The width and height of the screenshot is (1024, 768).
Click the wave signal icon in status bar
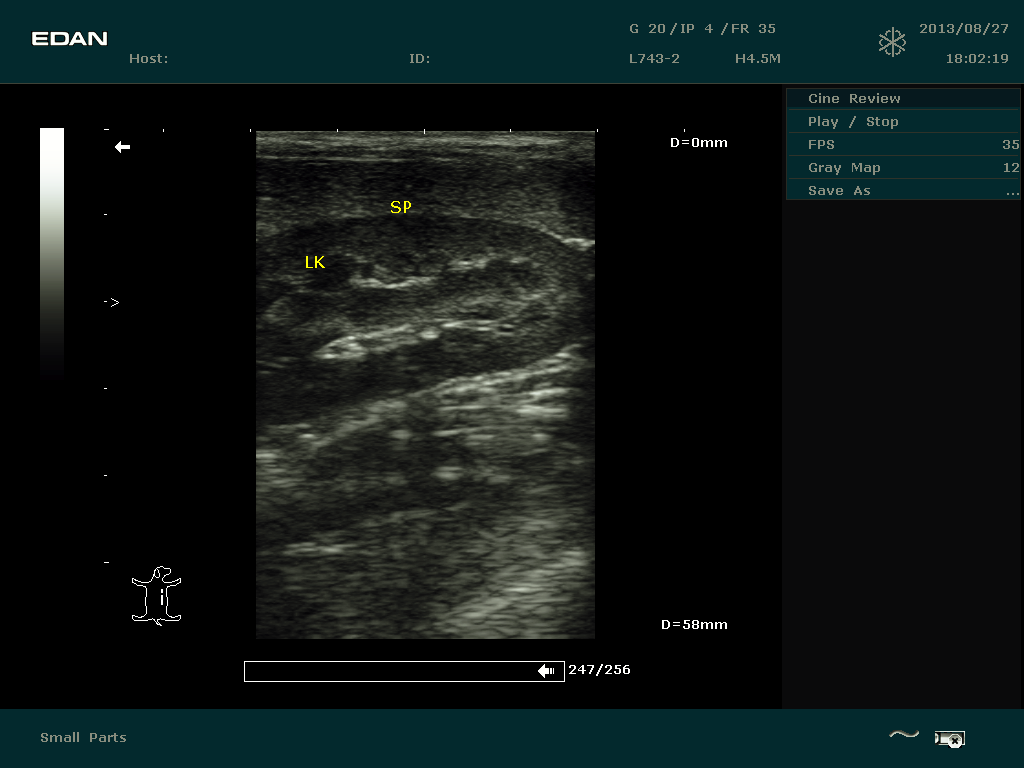904,735
